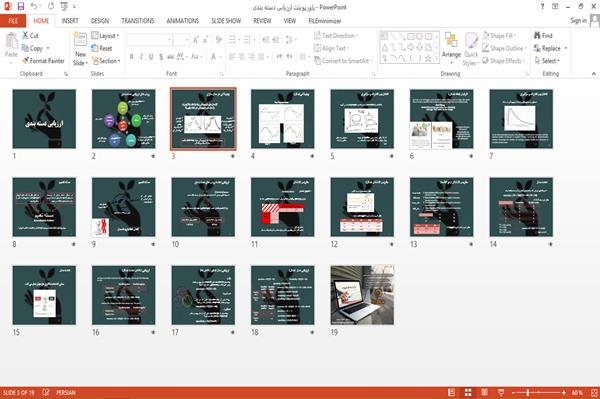Toggle Bold formatting
Image resolution: width=600 pixels, height=399 pixels.
point(132,57)
